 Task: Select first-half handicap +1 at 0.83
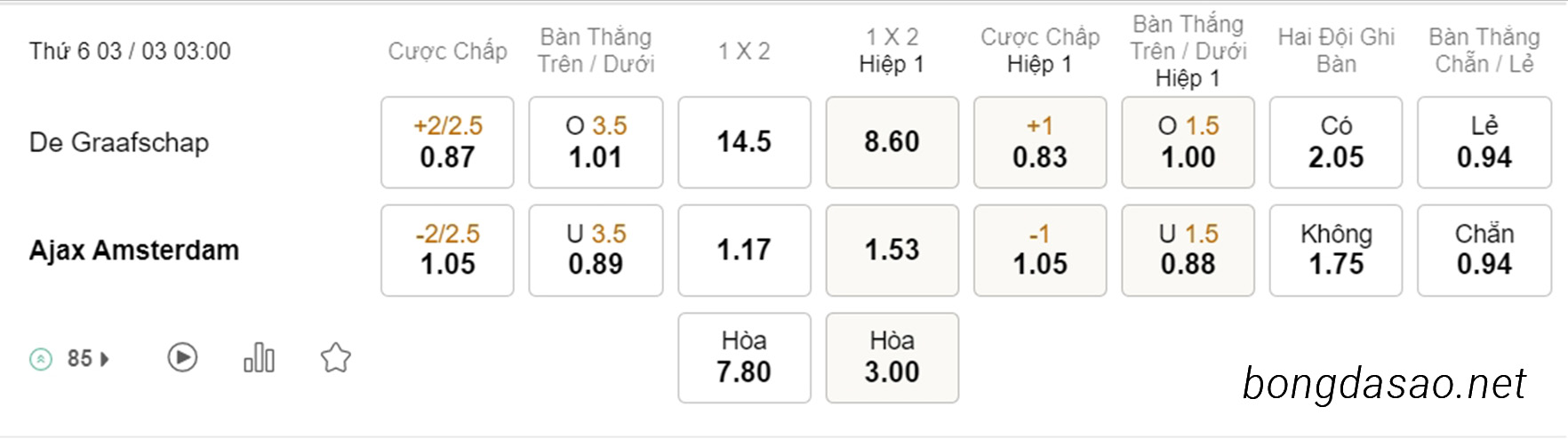pos(1040,142)
